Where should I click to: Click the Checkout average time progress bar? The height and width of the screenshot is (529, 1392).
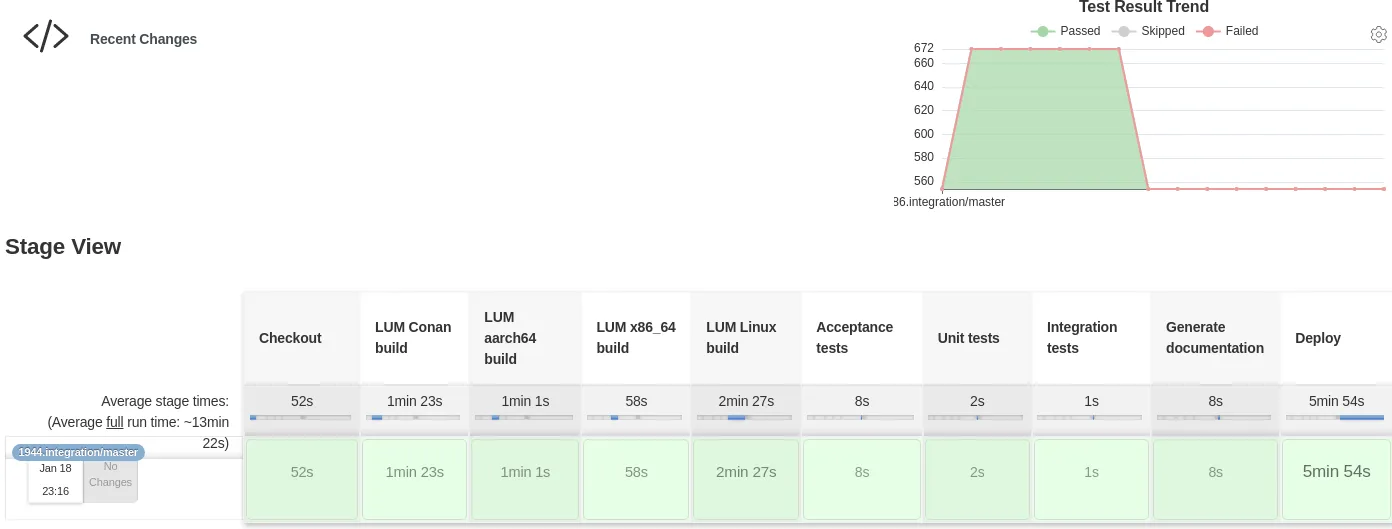[x=300, y=417]
